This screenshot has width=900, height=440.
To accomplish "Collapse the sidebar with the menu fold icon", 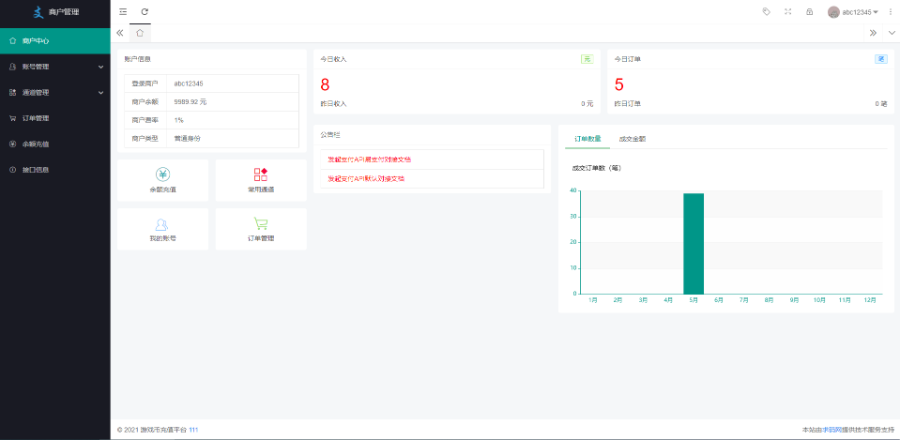I will pos(123,12).
